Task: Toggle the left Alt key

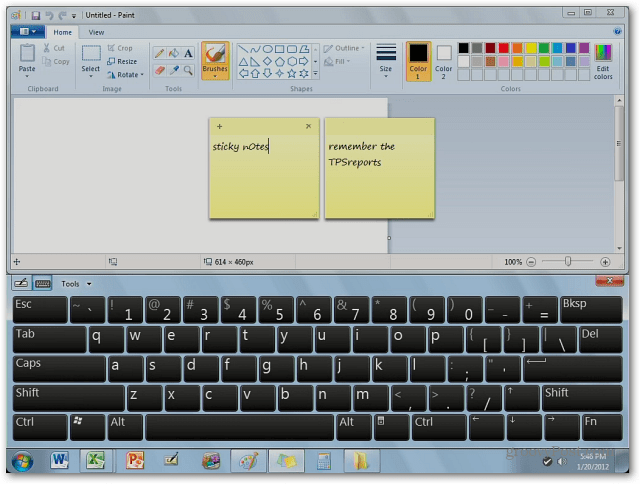Action: [x=126, y=427]
